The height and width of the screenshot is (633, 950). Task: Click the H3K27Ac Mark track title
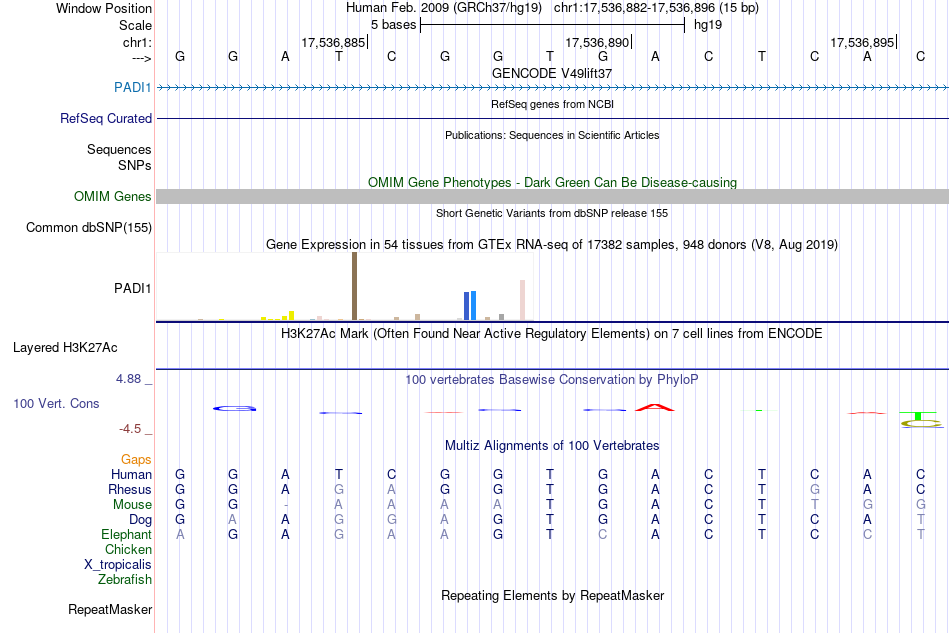[552, 334]
